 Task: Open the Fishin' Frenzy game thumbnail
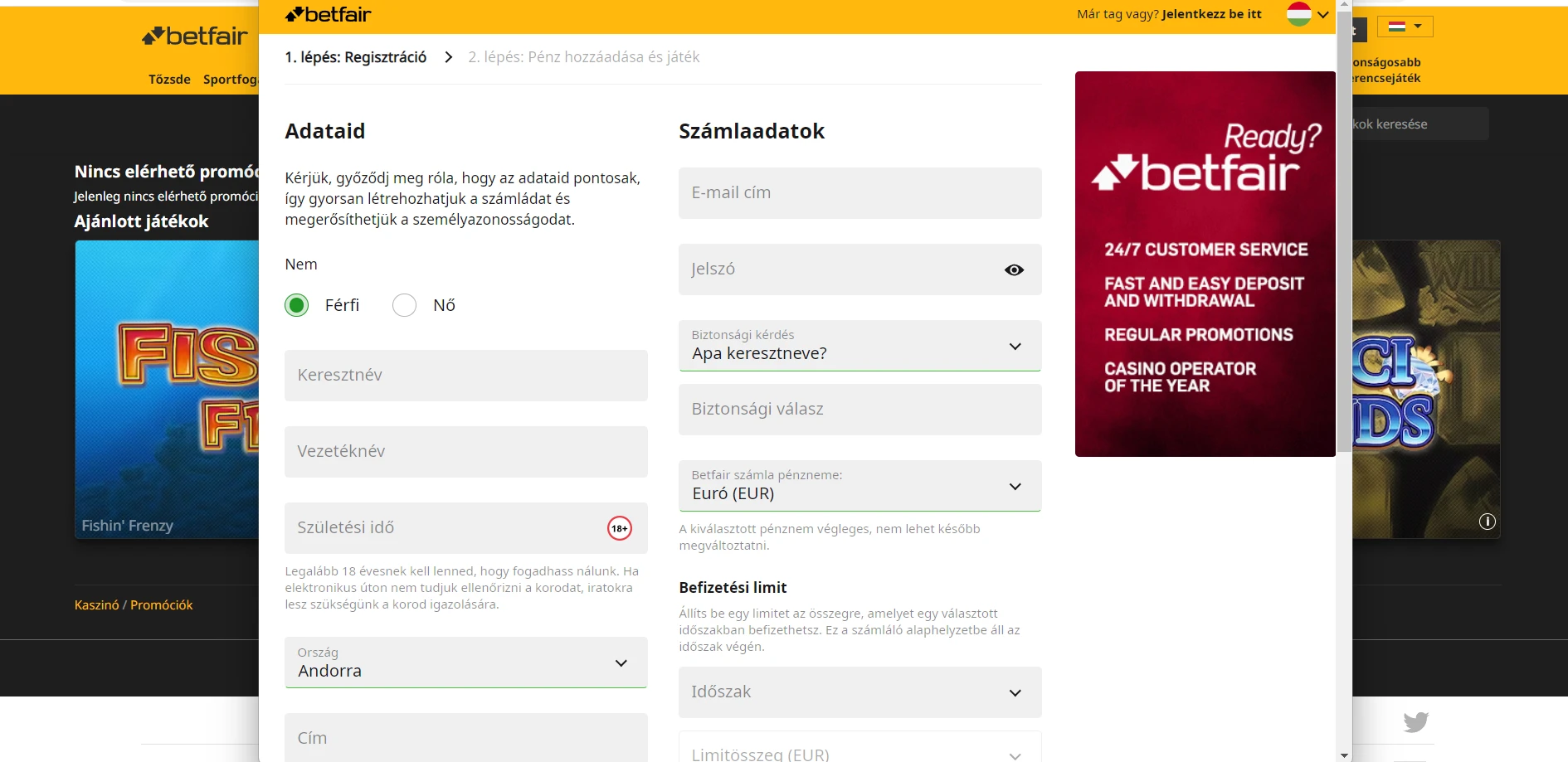click(167, 390)
